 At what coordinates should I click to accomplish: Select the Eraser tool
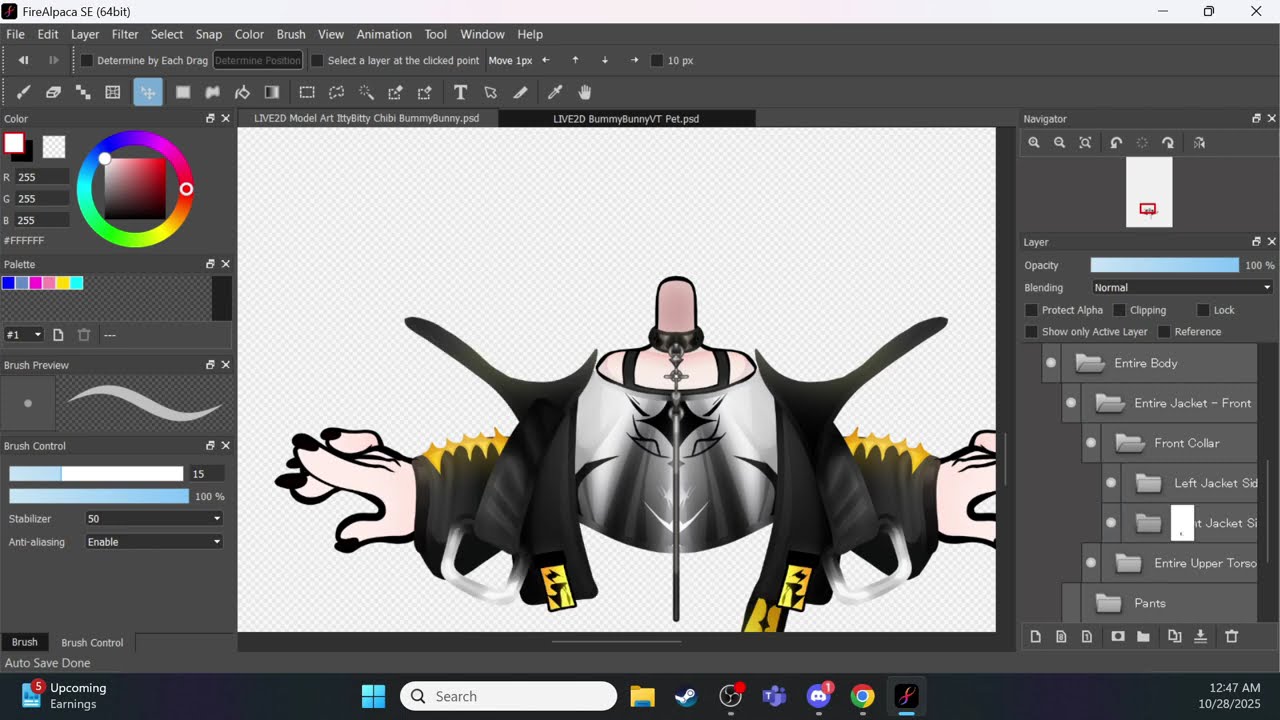tap(54, 92)
